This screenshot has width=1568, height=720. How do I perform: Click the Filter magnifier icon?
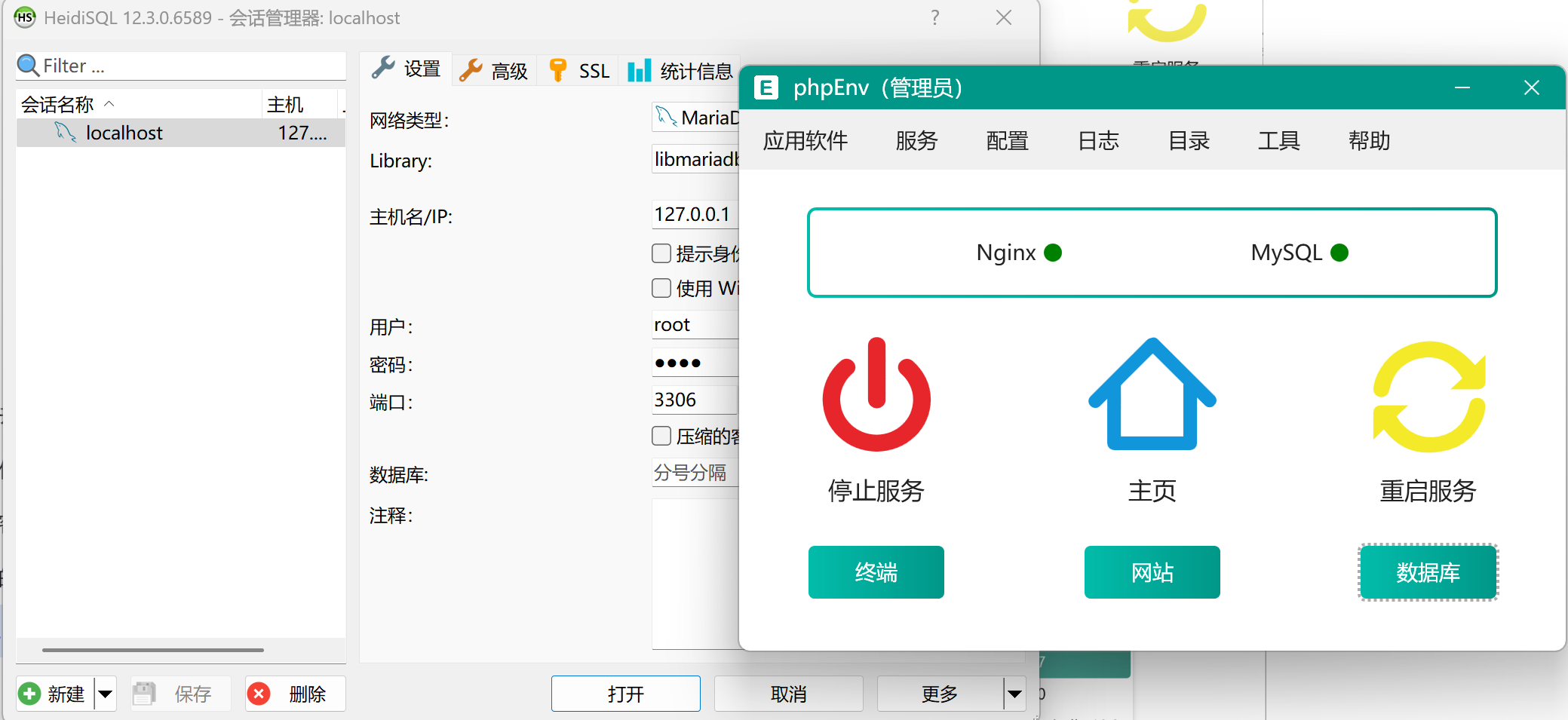[x=28, y=66]
